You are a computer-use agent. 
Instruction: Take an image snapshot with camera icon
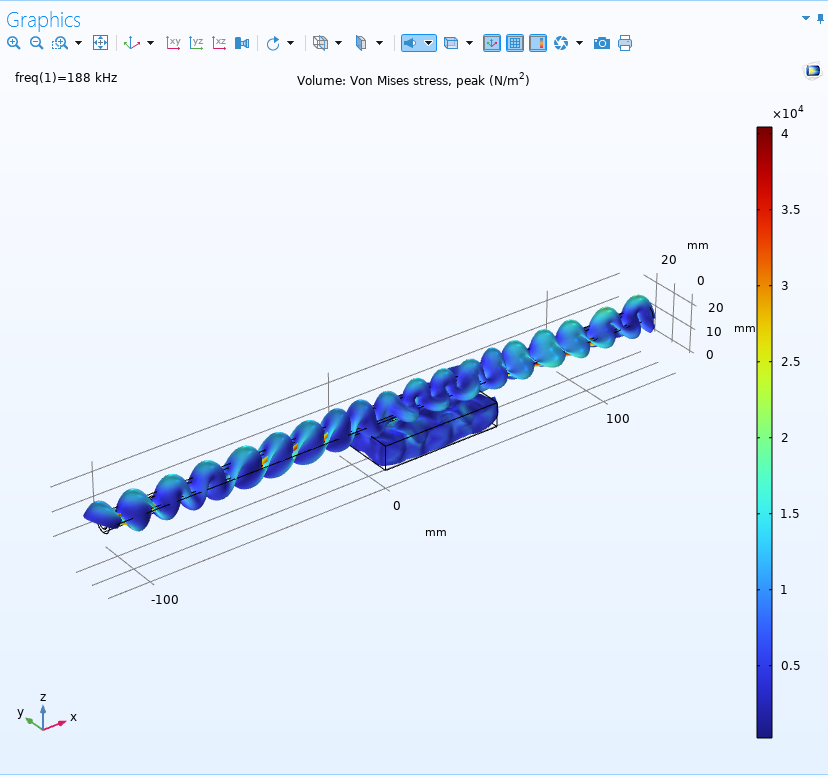[602, 43]
